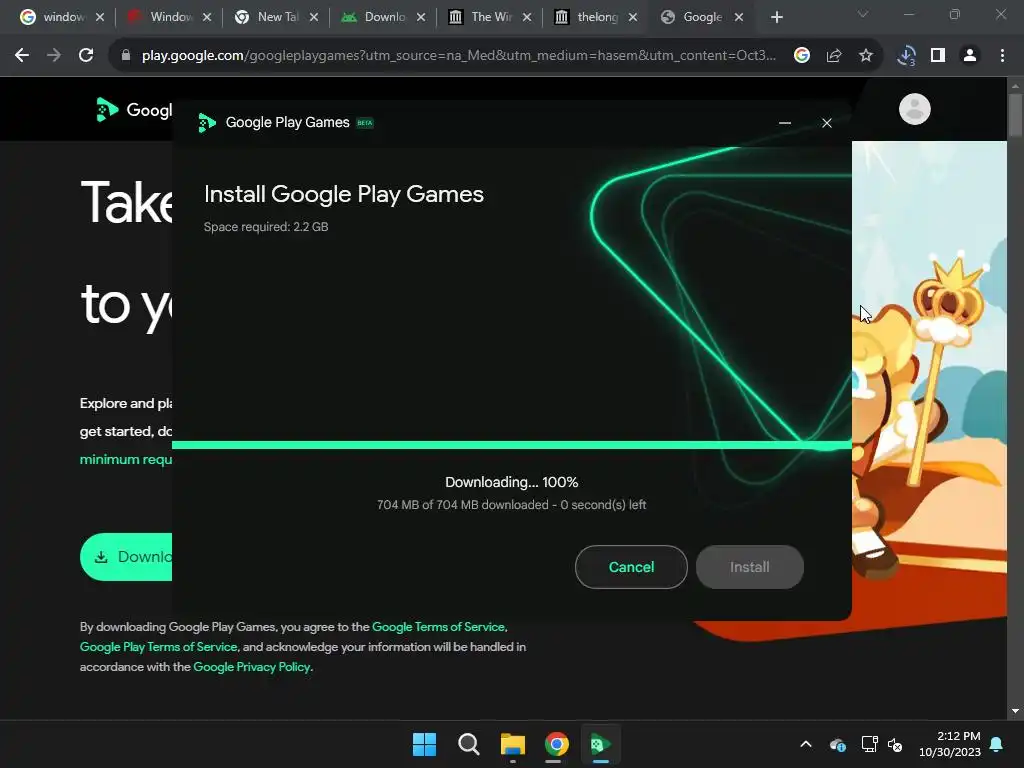This screenshot has height=768, width=1024.
Task: Open the notifications bell icon
Action: pyautogui.click(x=997, y=744)
